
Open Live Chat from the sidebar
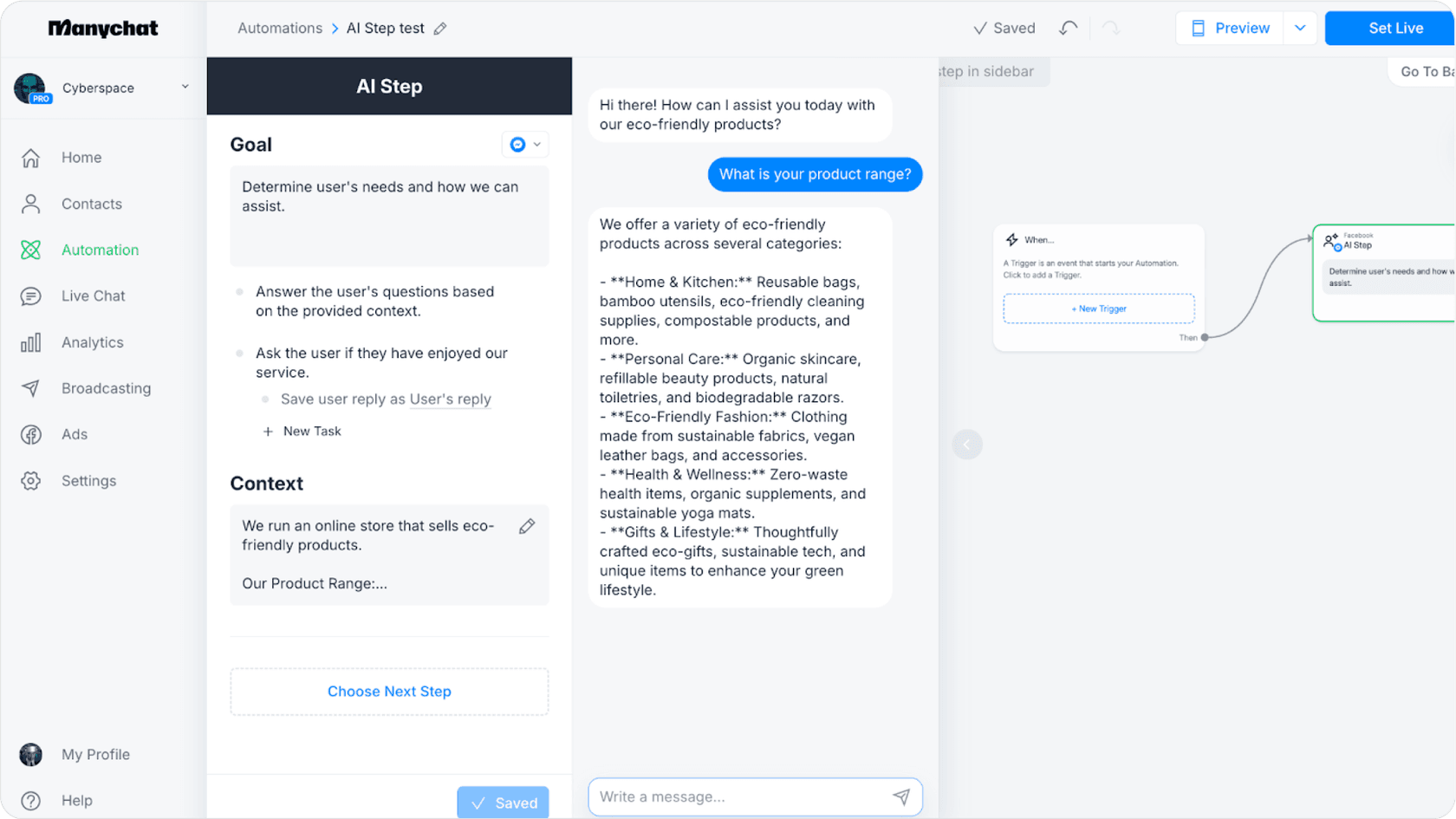point(30,296)
